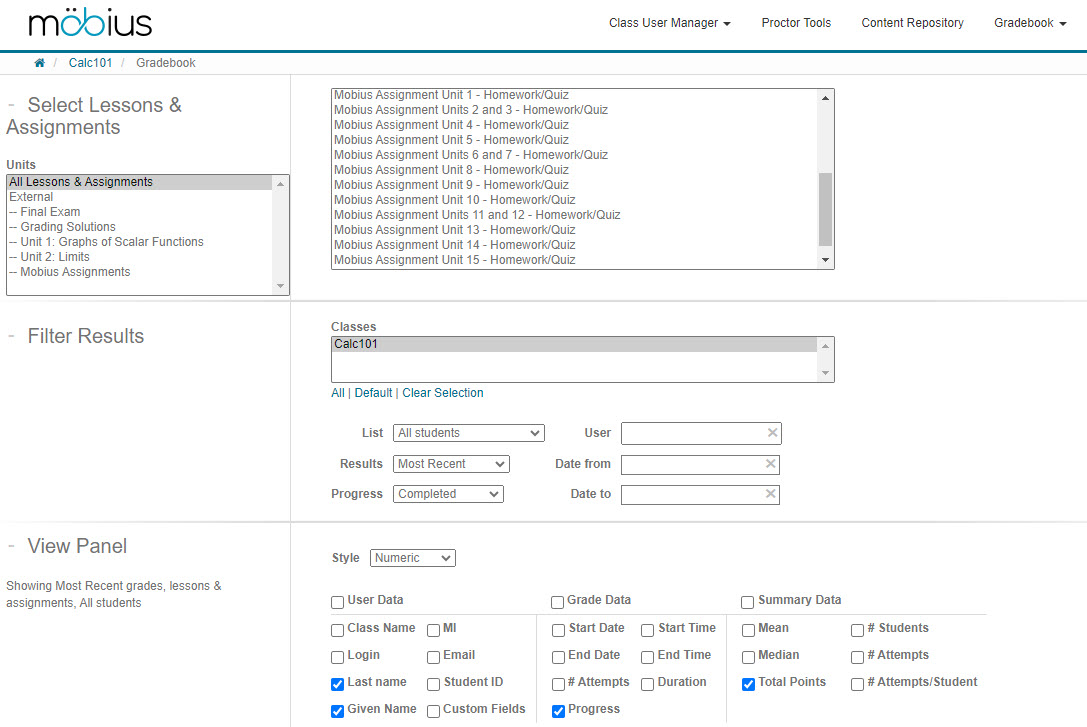
Task: Open the Style Numeric dropdown
Action: click(x=412, y=558)
